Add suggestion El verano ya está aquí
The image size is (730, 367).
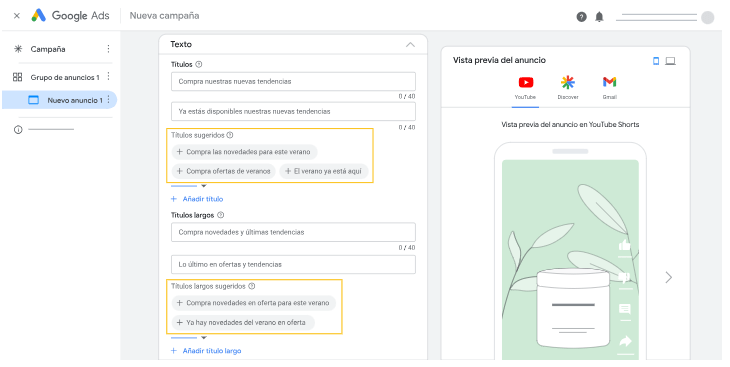click(324, 171)
